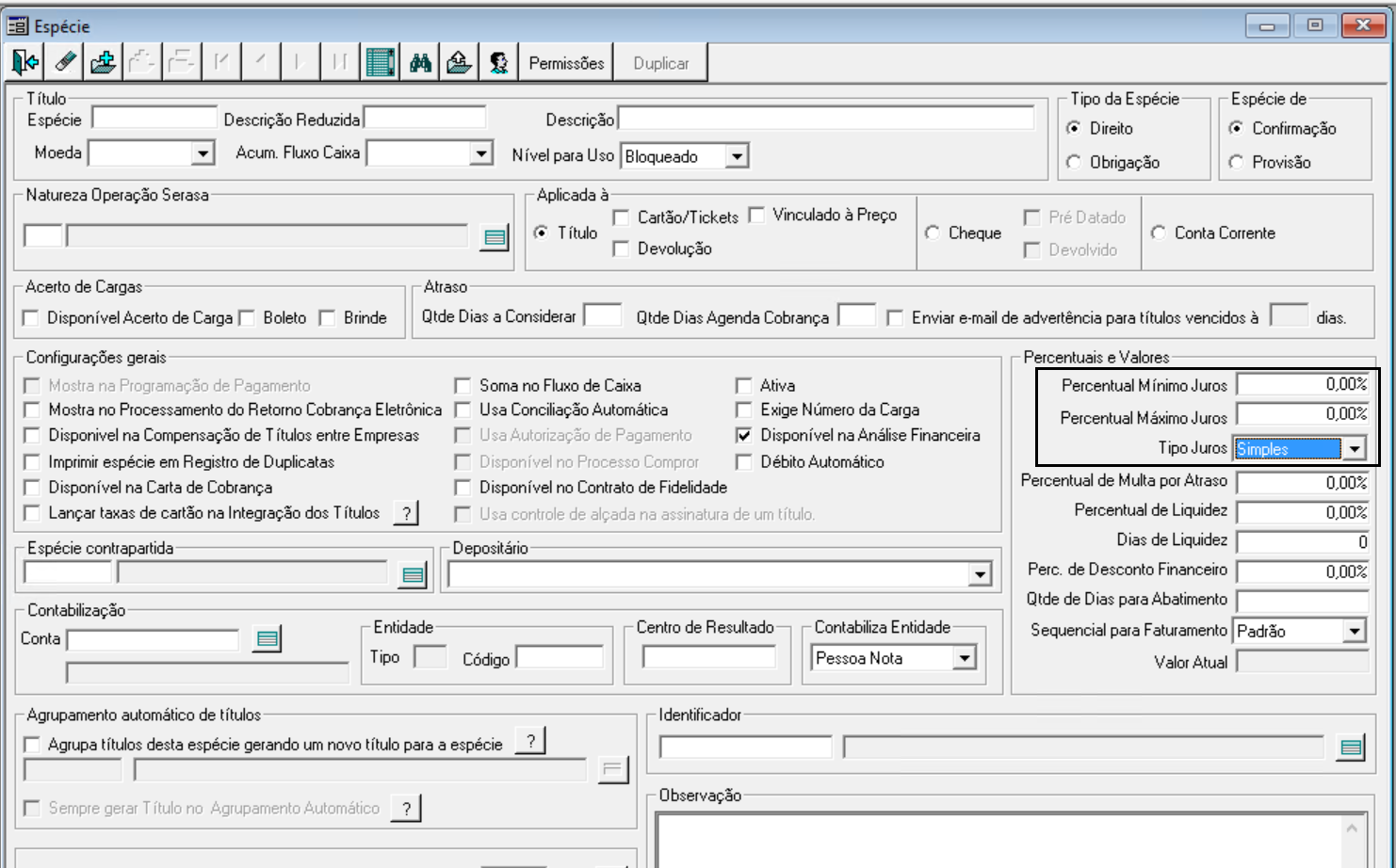The width and height of the screenshot is (1396, 868).
Task: Focus the Descrição text field
Action: tap(826, 119)
